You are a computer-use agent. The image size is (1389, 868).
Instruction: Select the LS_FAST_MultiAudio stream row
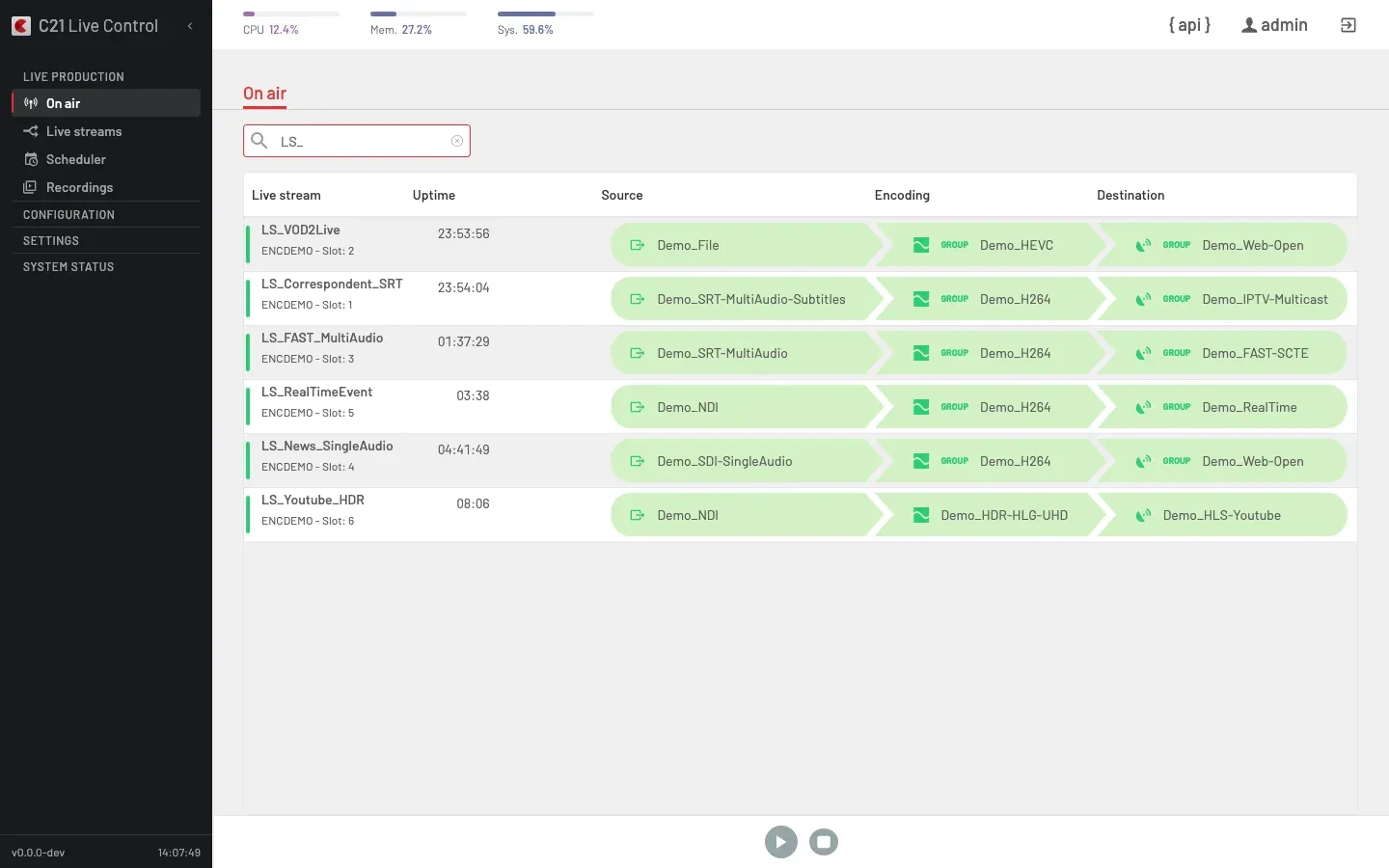point(801,353)
